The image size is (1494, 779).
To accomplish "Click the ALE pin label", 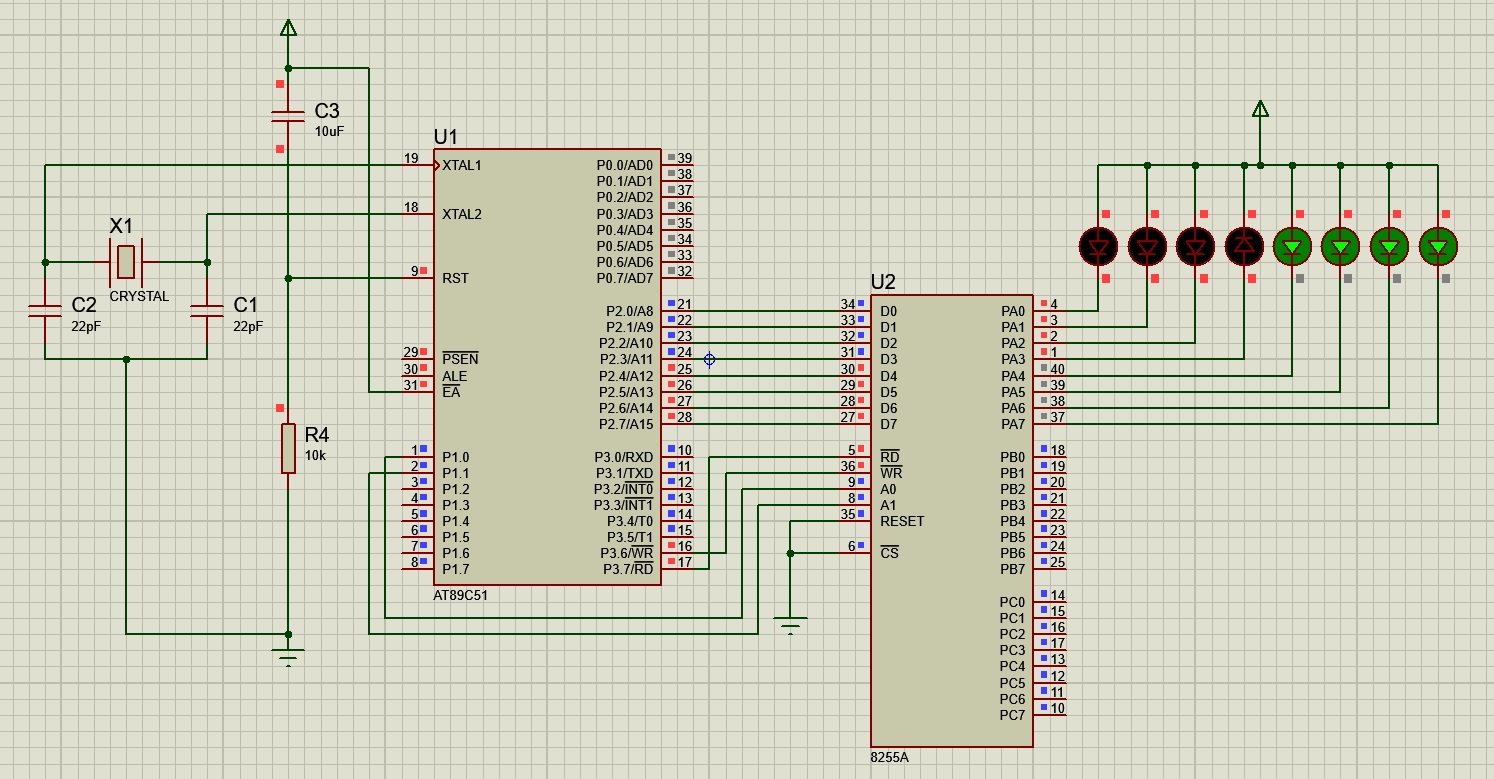I will pos(454,376).
